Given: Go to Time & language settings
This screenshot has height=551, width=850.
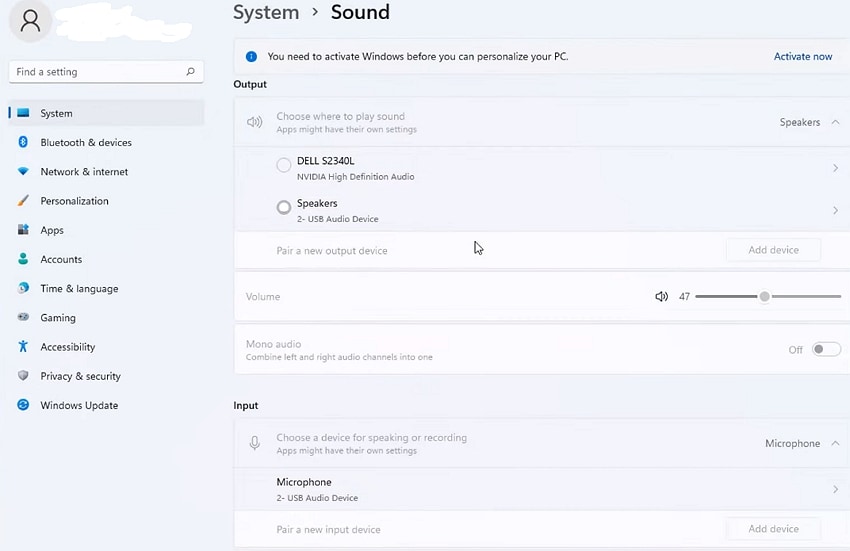Looking at the screenshot, I should click(x=79, y=289).
